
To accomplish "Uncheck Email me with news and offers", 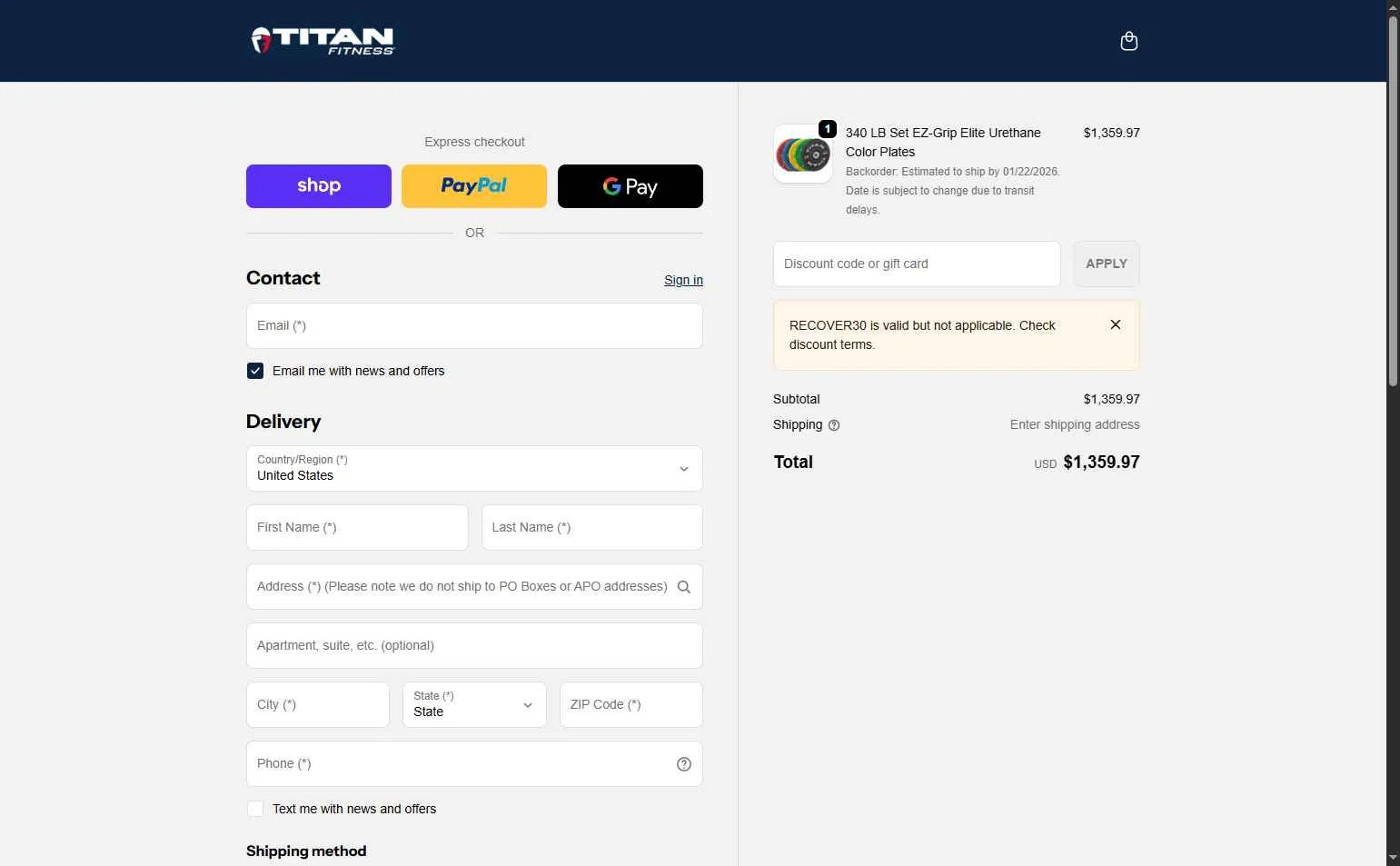I will tap(255, 371).
